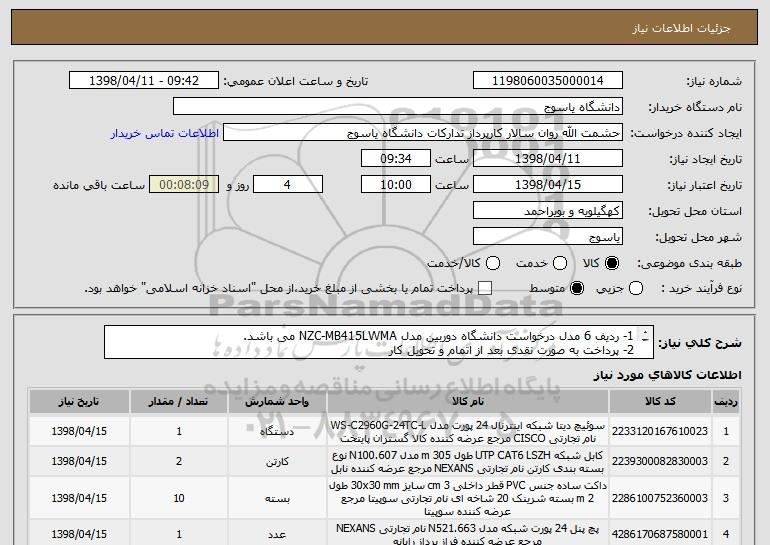
Task: Click the request creator name field
Action: click(x=423, y=133)
